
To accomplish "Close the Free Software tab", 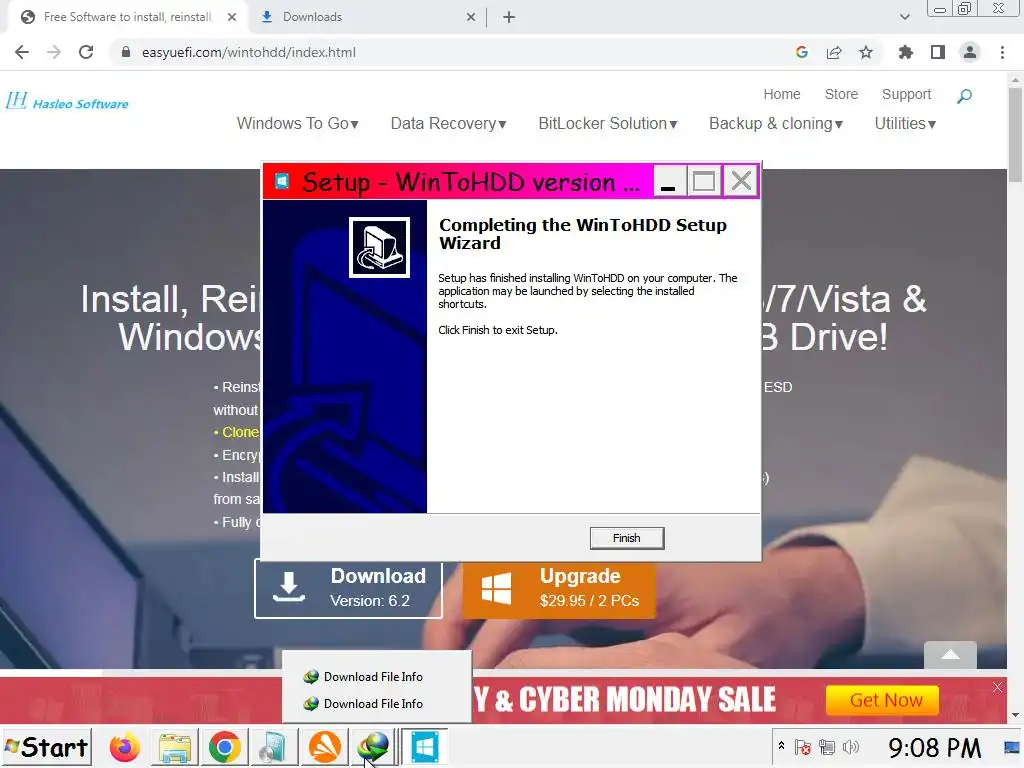I will click(x=232, y=17).
